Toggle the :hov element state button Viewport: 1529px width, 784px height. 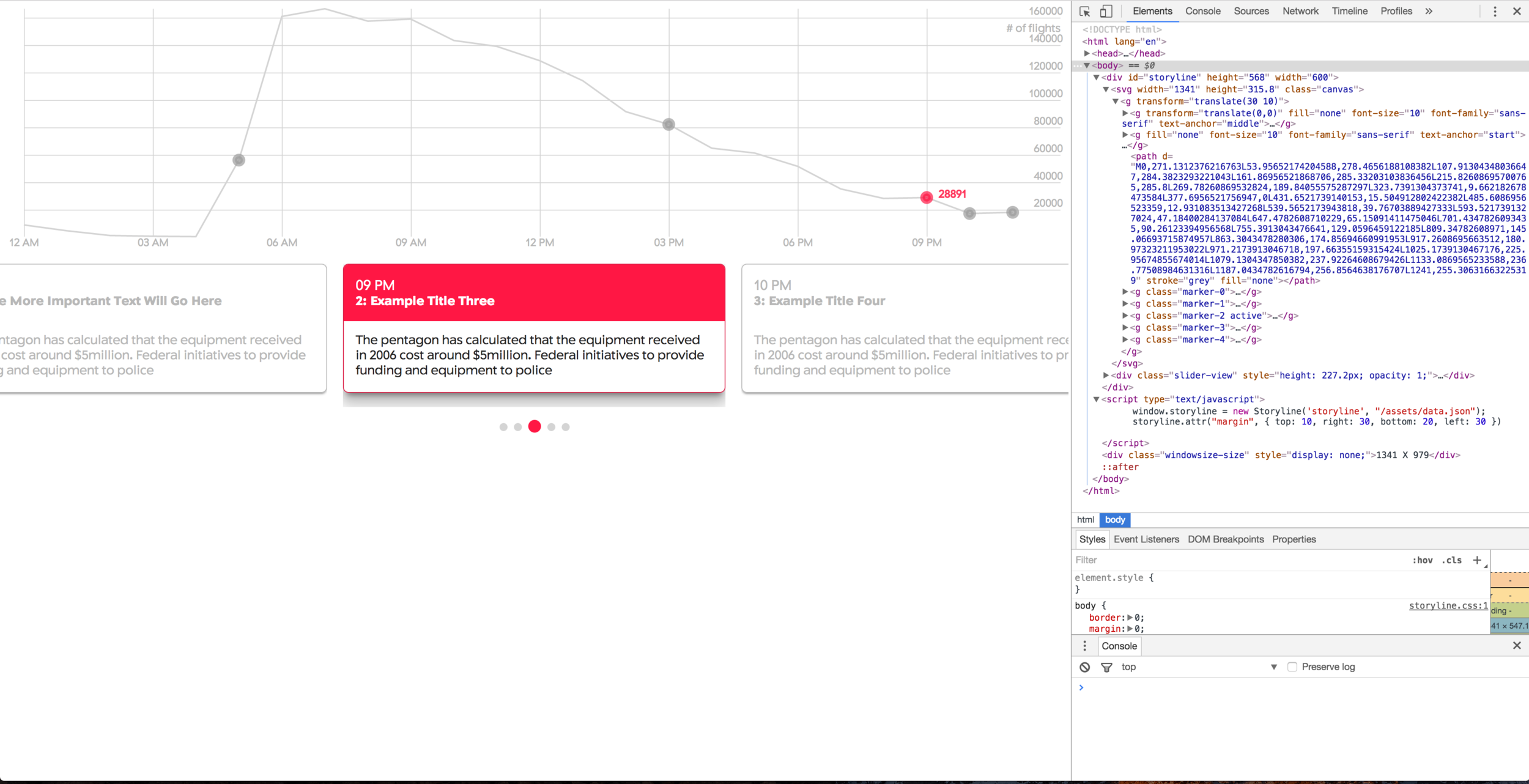[1422, 560]
